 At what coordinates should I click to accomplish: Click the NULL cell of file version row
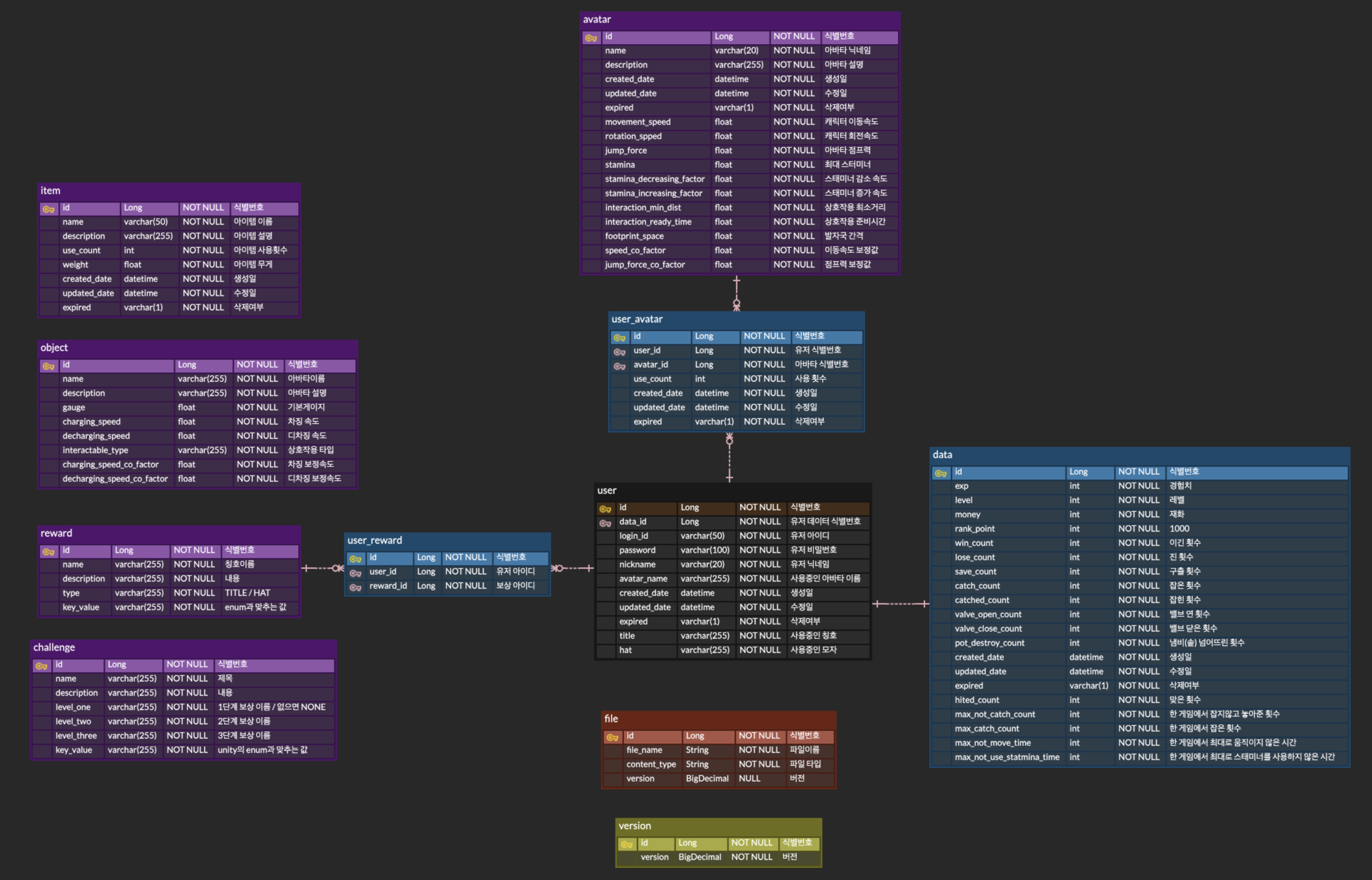click(x=749, y=778)
